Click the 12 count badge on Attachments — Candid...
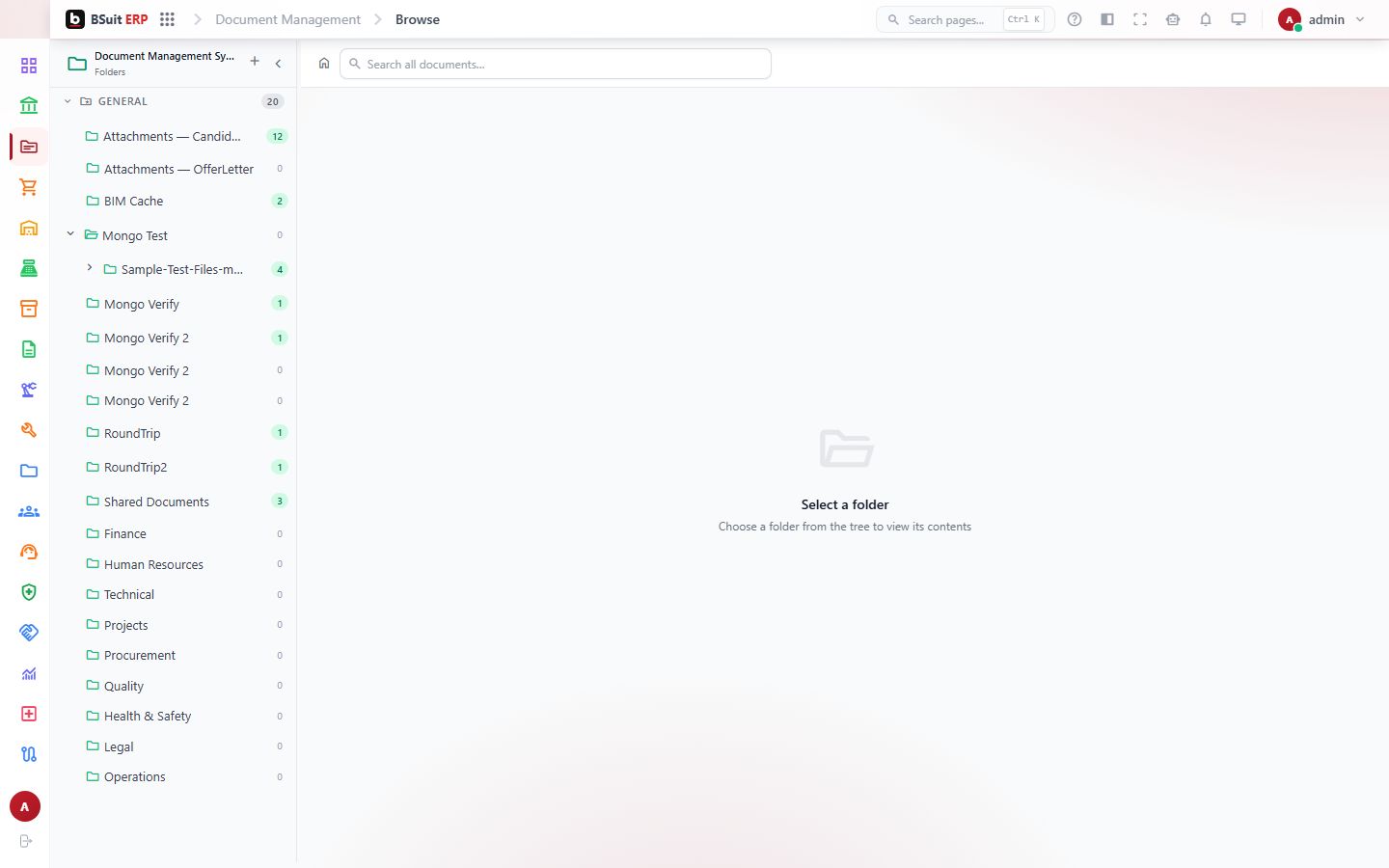This screenshot has width=1389, height=868. click(278, 136)
